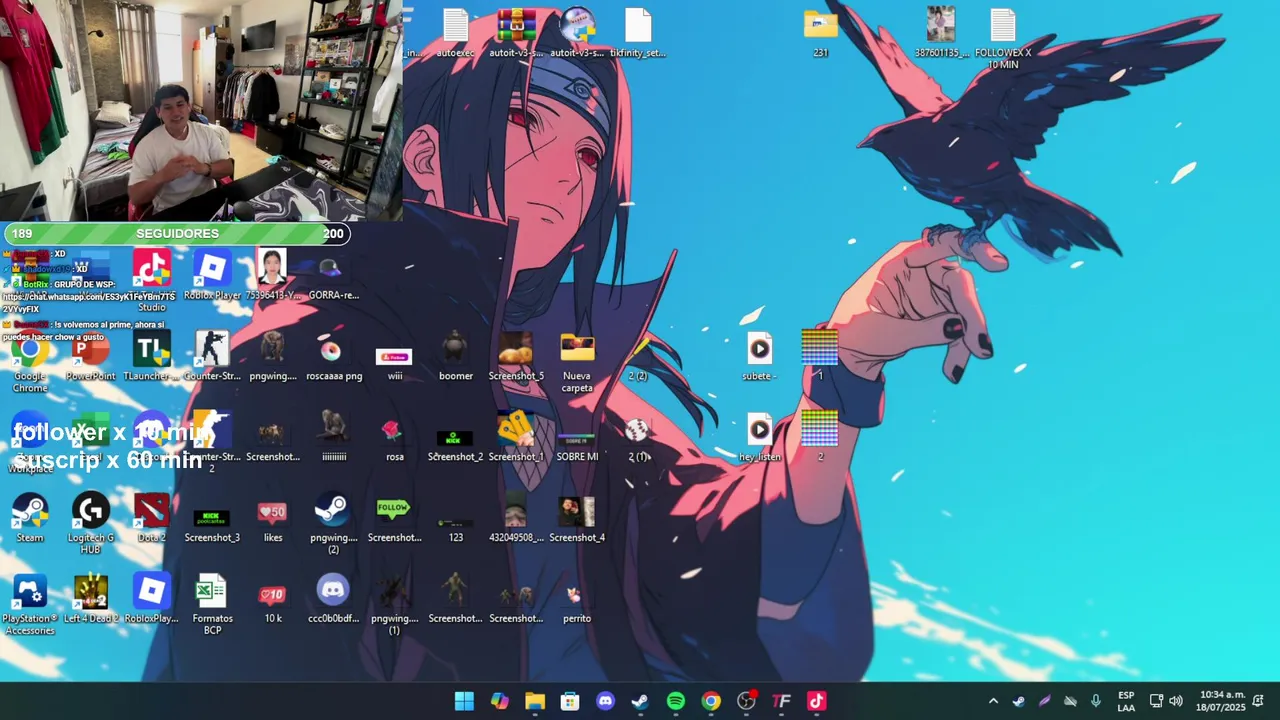Open Copilot from the taskbar

(x=500, y=701)
